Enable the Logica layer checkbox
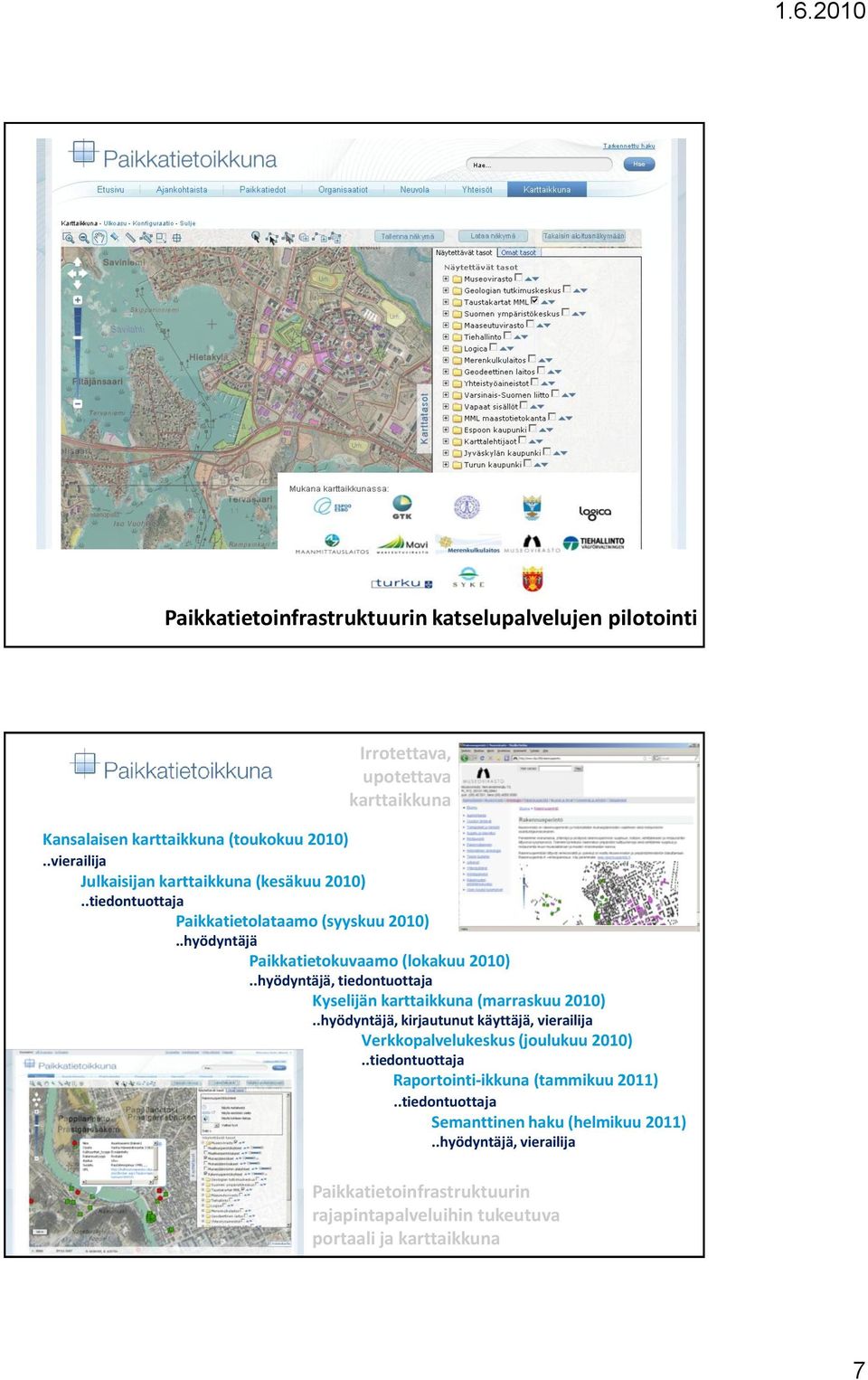This screenshot has width=868, height=1380. click(x=493, y=347)
